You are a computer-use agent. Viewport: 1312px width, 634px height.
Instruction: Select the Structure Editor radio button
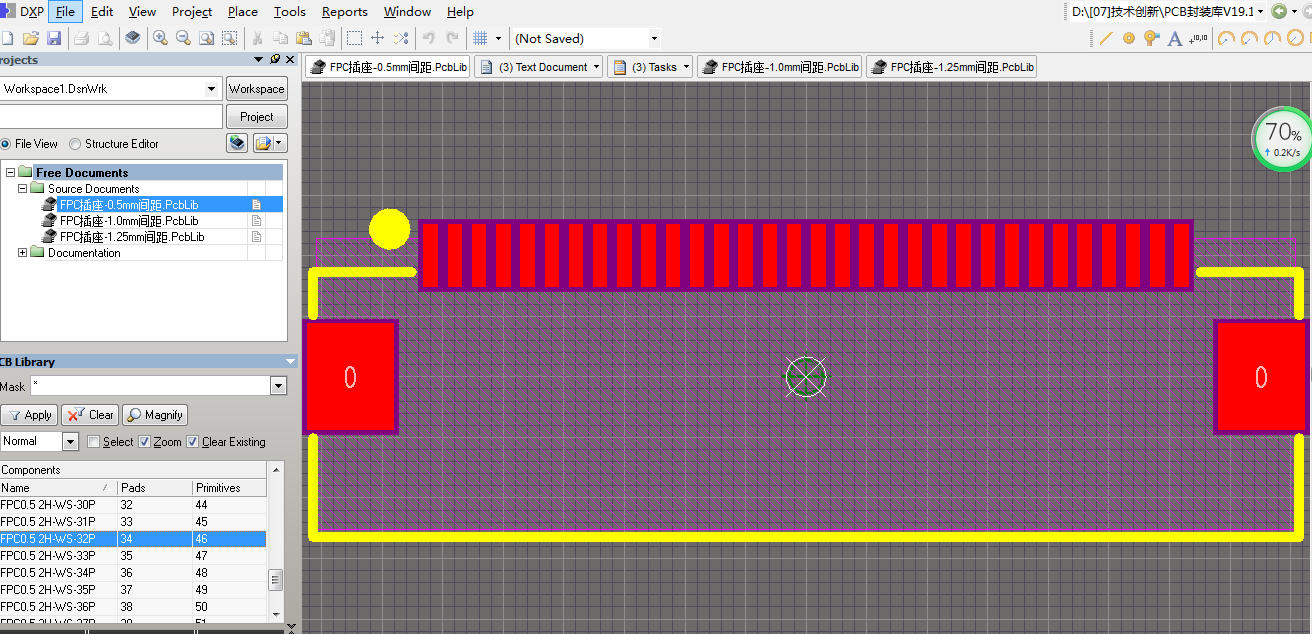click(x=75, y=144)
